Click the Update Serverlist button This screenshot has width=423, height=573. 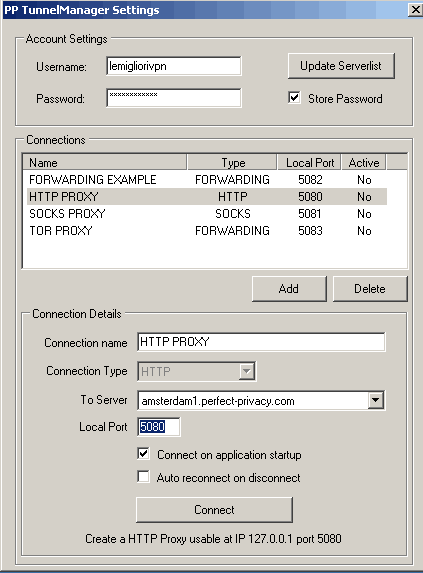pos(341,66)
